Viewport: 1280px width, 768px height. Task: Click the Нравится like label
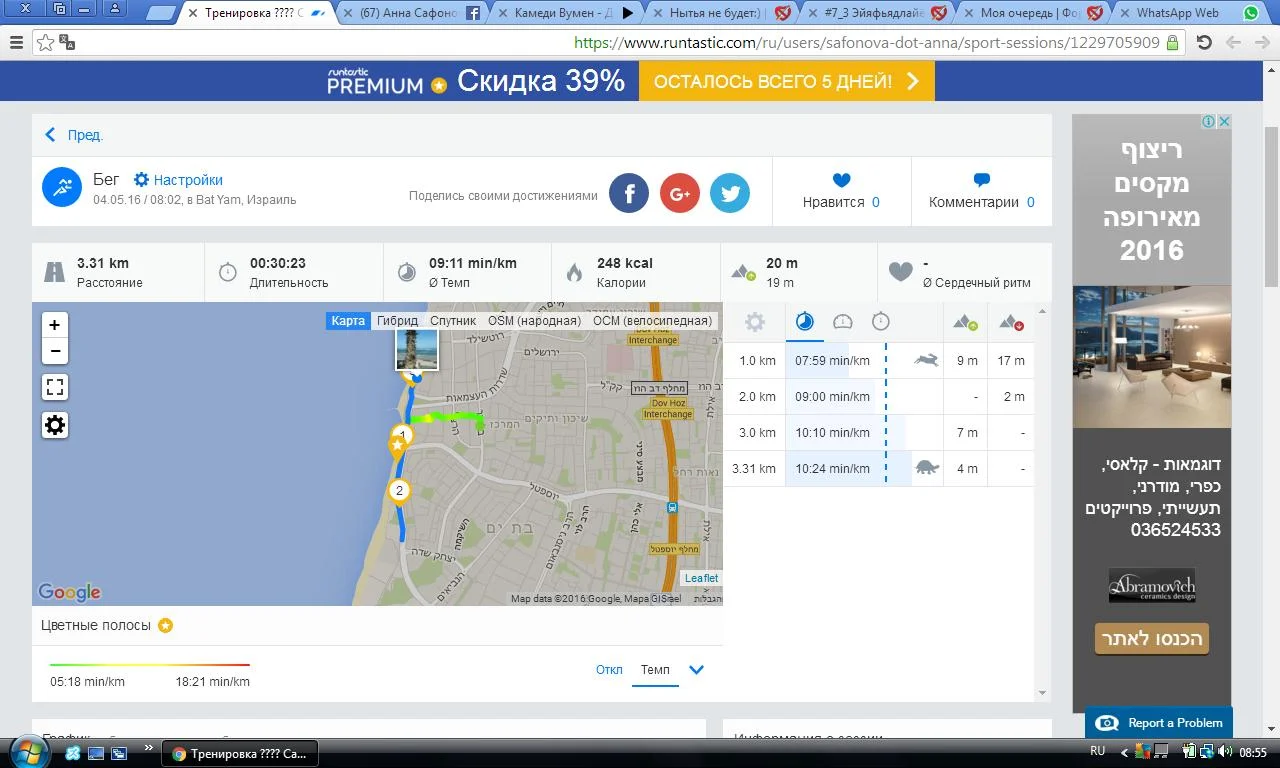pos(833,202)
